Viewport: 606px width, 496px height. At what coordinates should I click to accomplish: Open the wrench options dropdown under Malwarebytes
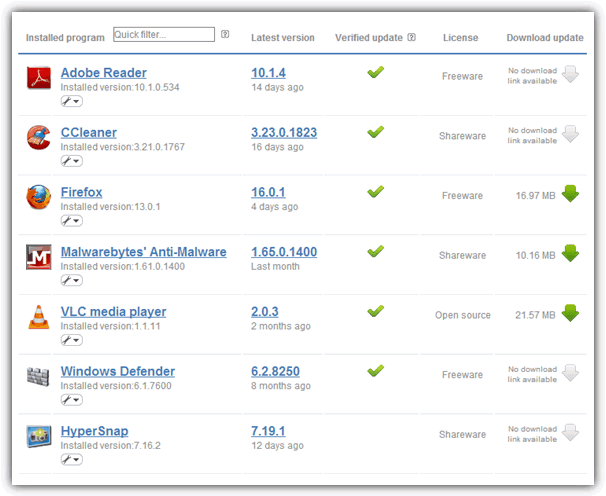[x=71, y=280]
